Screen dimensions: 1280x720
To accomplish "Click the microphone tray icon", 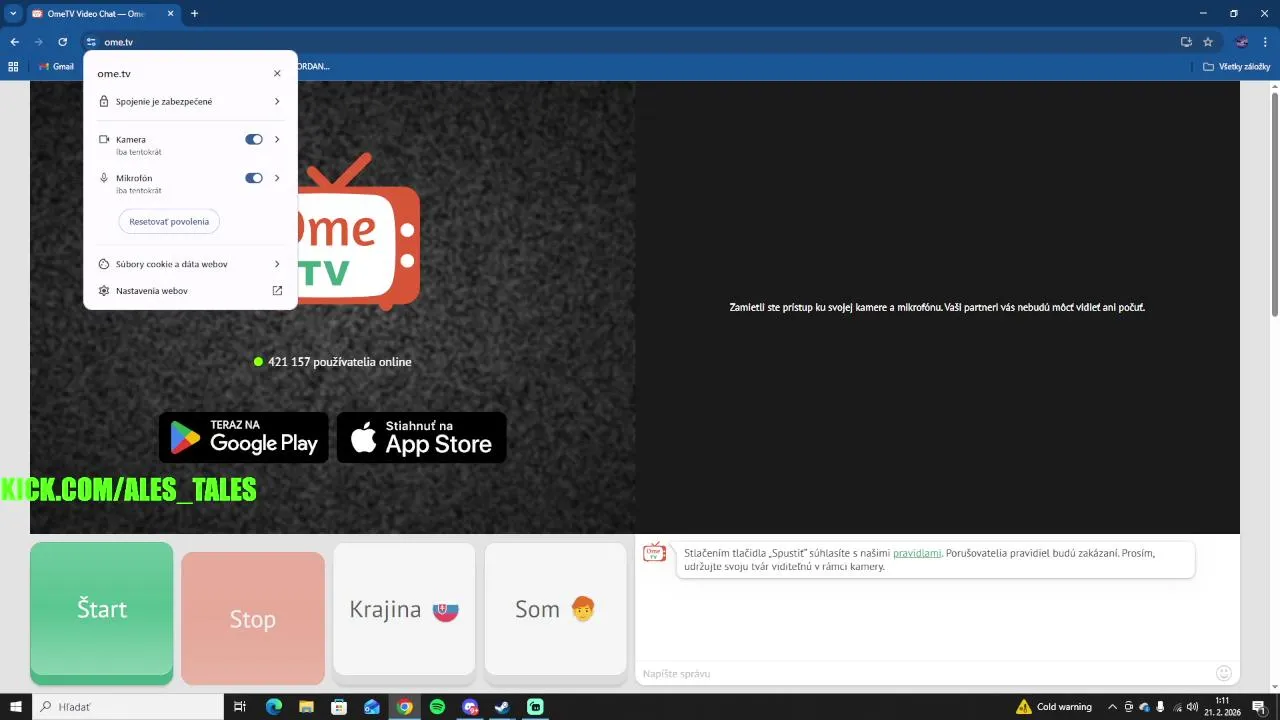I will point(1160,707).
